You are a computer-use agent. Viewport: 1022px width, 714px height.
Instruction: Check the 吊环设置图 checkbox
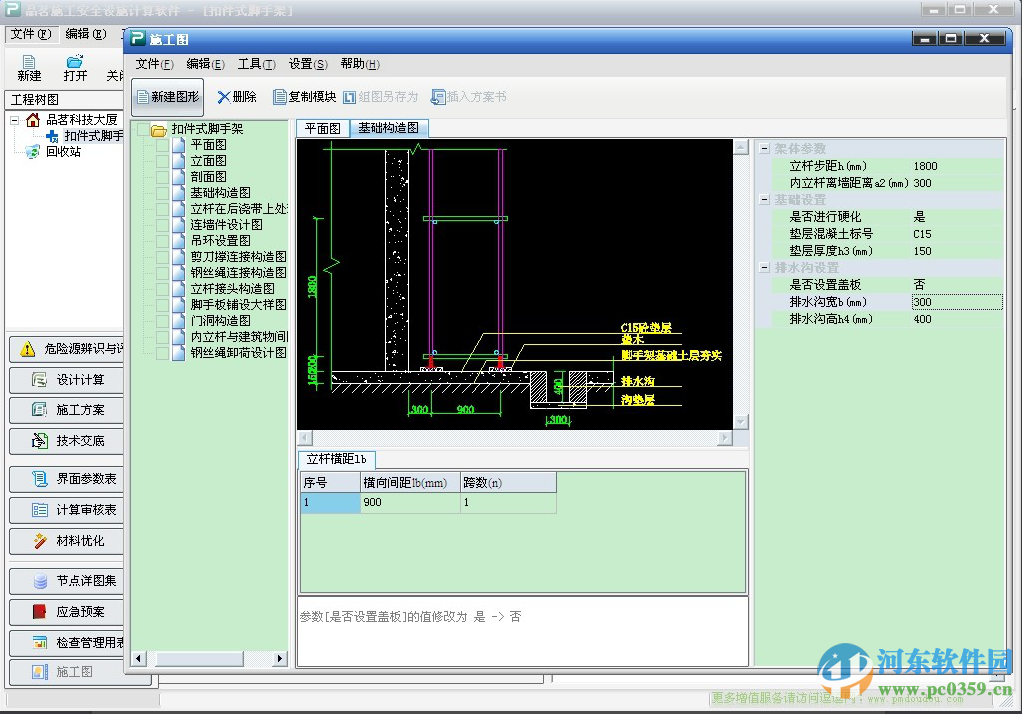pos(162,241)
